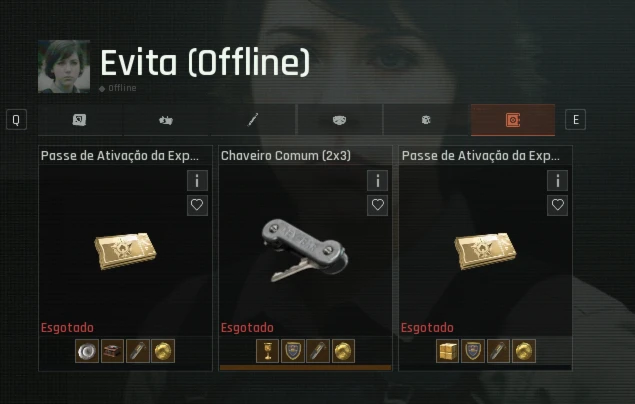This screenshot has width=635, height=404.
Task: Show info for the last Passe de Ativação card
Action: tap(557, 181)
